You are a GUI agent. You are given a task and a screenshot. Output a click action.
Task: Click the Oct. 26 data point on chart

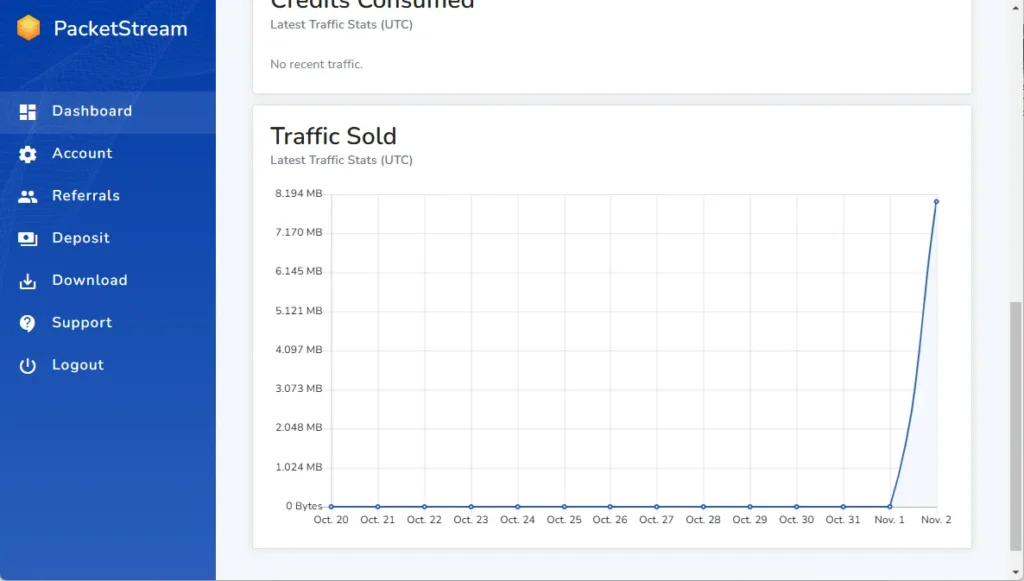(x=610, y=507)
